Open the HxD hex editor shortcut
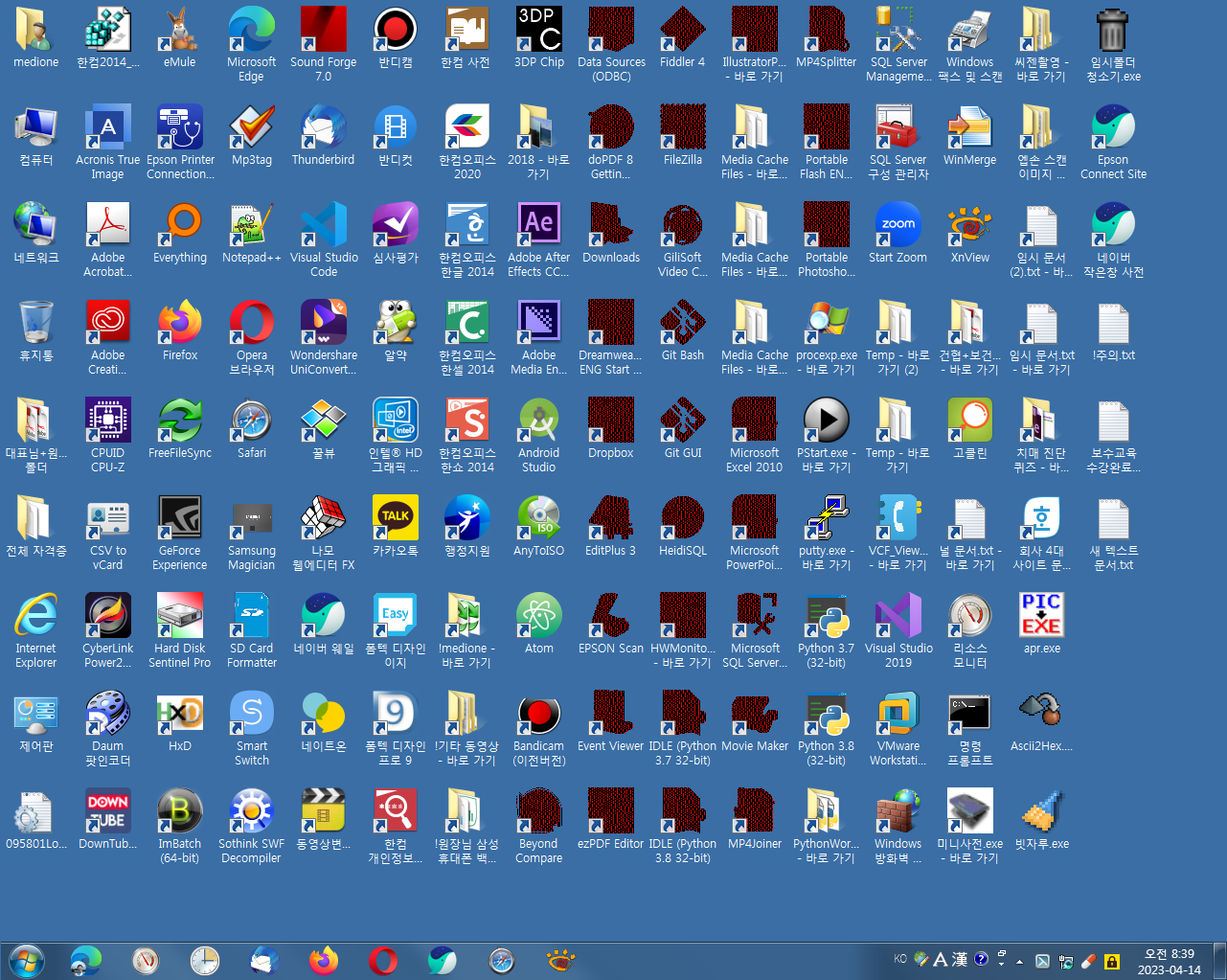The width and height of the screenshot is (1227, 980). tap(180, 721)
